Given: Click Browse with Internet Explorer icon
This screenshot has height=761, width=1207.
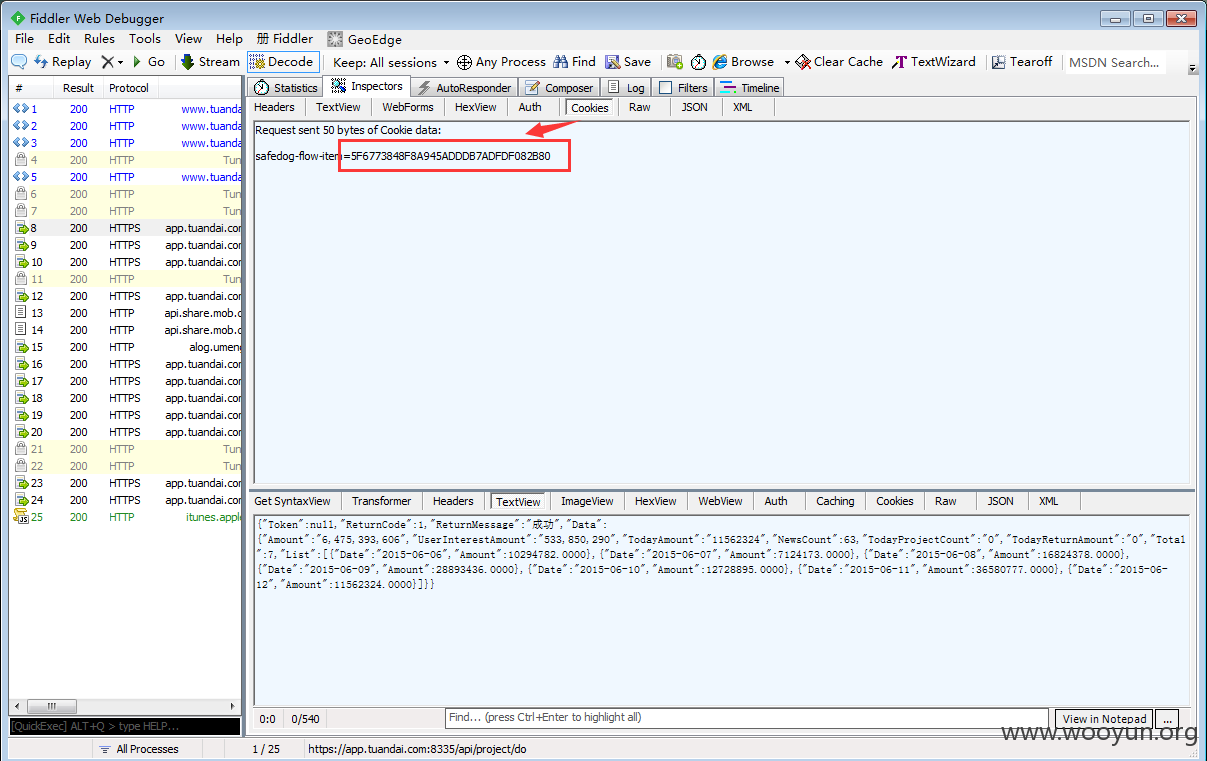Looking at the screenshot, I should (743, 62).
